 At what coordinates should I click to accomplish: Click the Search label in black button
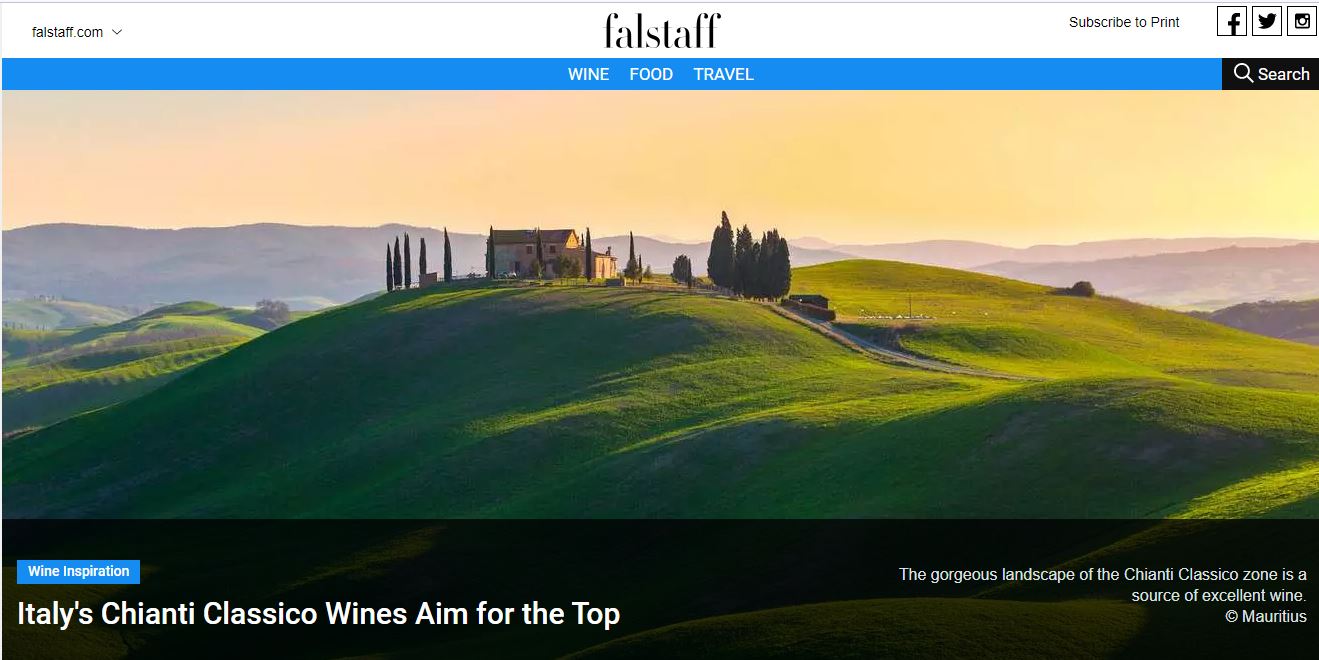pos(1284,74)
